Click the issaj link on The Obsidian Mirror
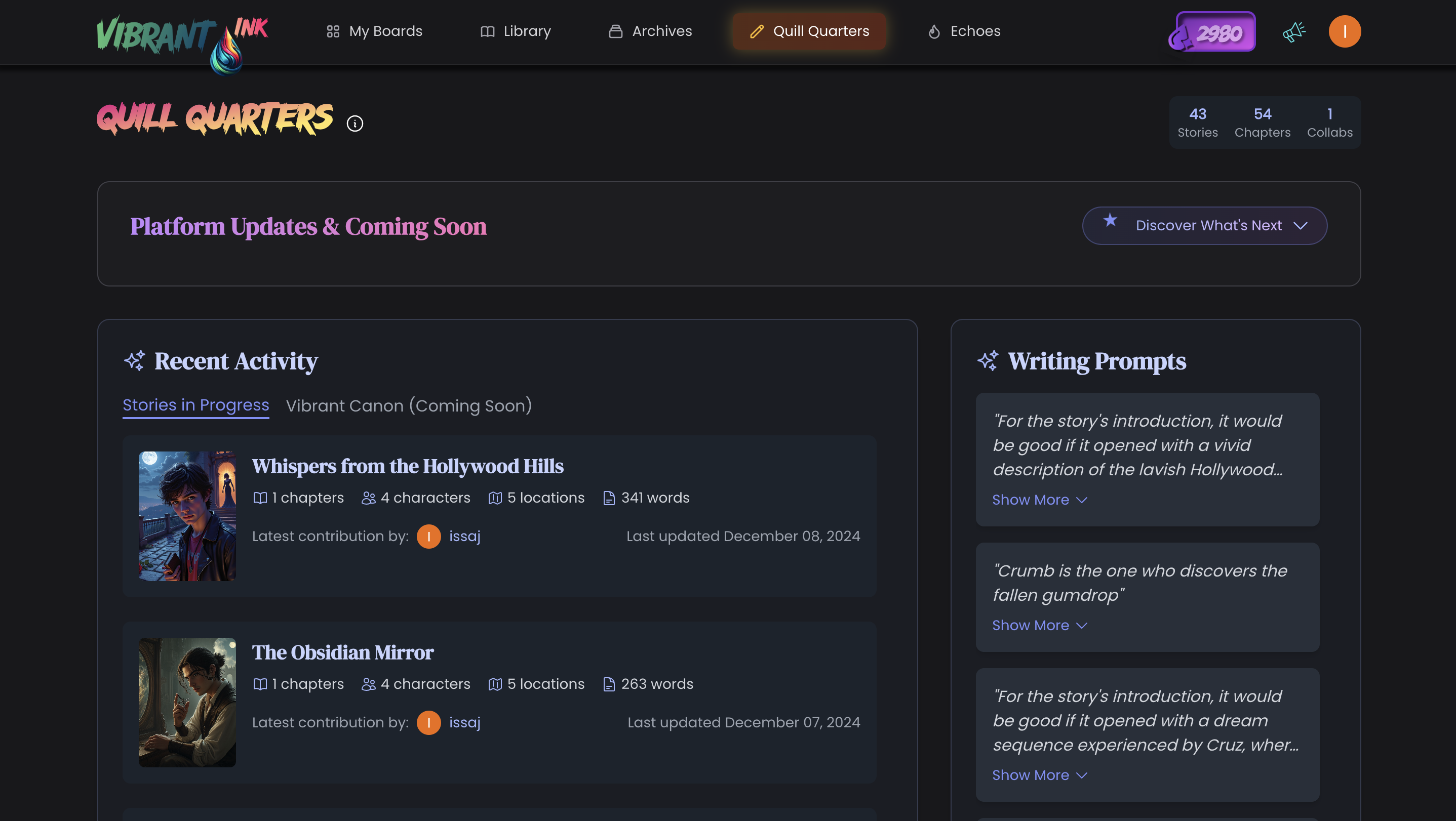 click(464, 722)
